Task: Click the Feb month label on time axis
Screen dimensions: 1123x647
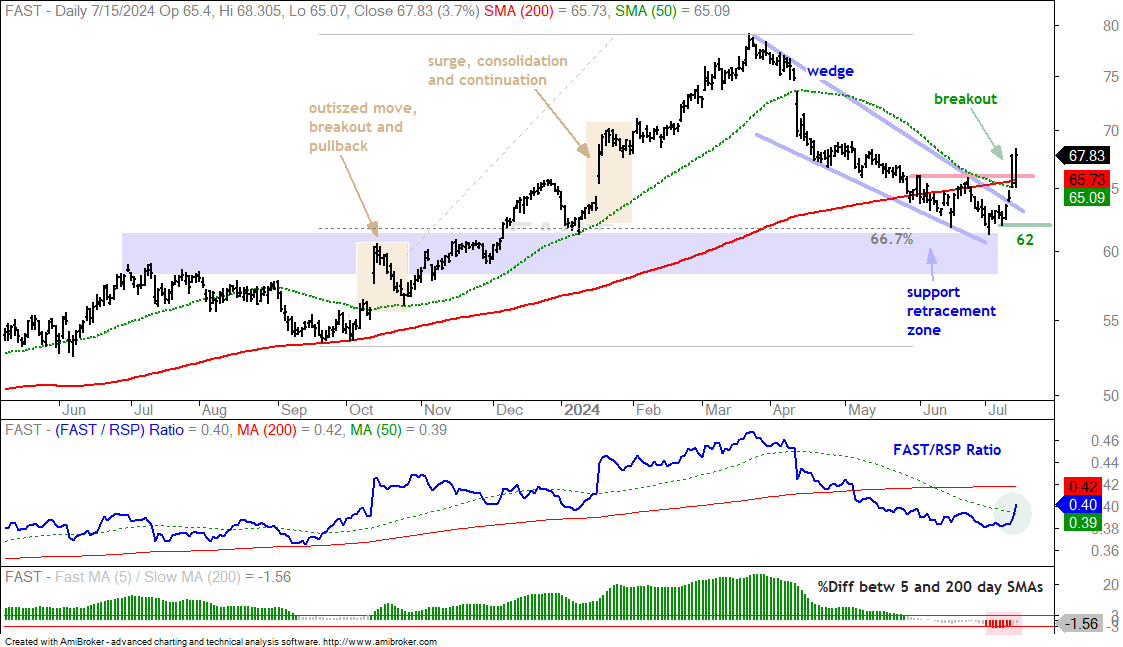Action: [648, 410]
